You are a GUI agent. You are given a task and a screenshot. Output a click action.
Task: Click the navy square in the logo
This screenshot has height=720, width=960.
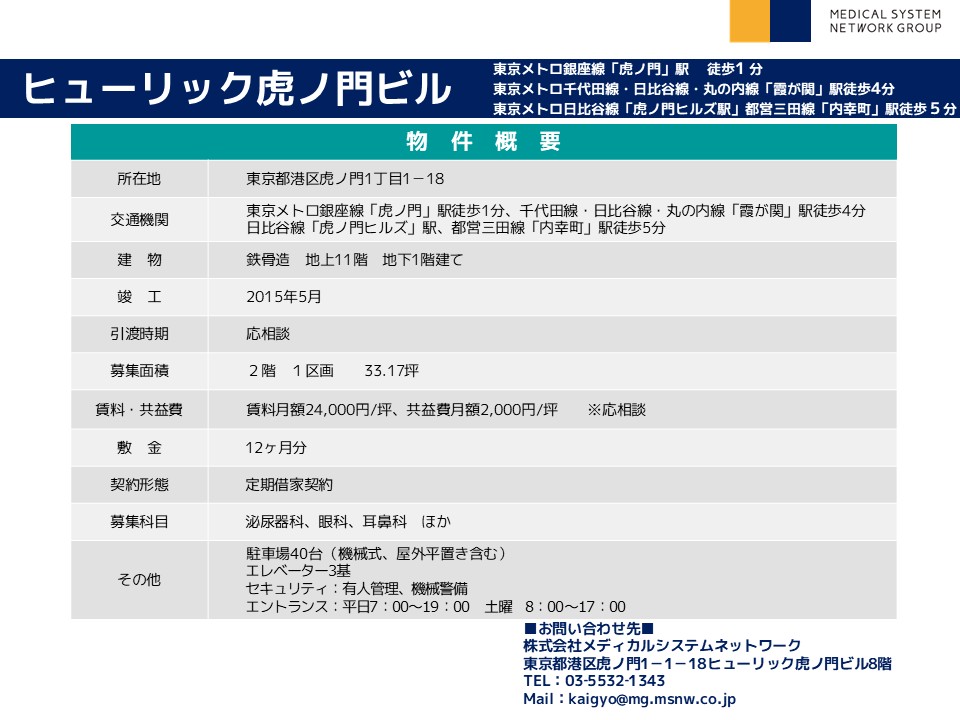[790, 21]
